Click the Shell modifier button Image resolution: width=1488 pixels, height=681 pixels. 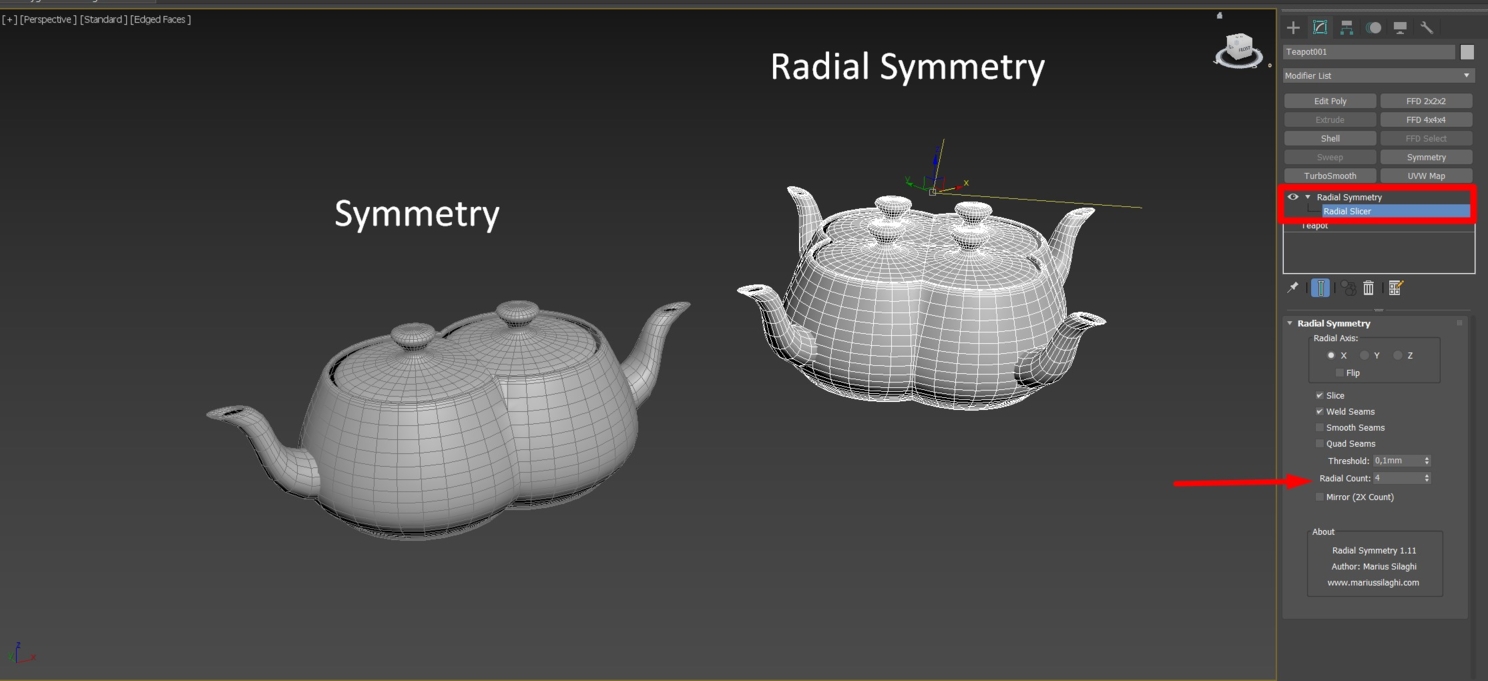(1330, 139)
